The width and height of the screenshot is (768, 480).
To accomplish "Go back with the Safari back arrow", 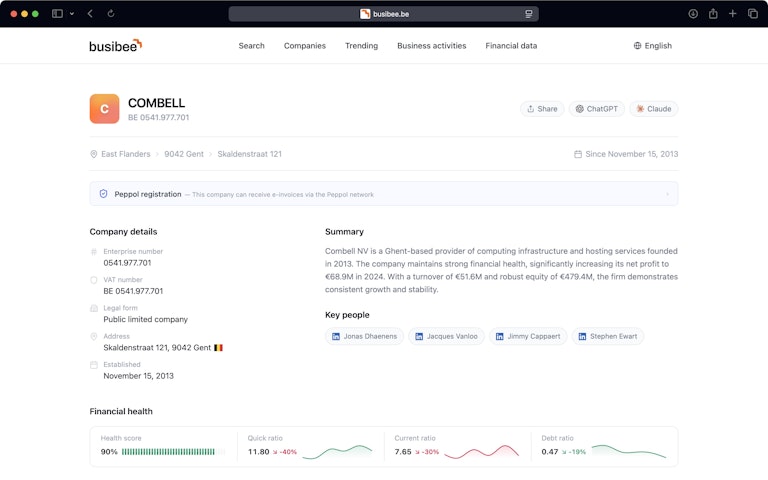I will pyautogui.click(x=90, y=14).
